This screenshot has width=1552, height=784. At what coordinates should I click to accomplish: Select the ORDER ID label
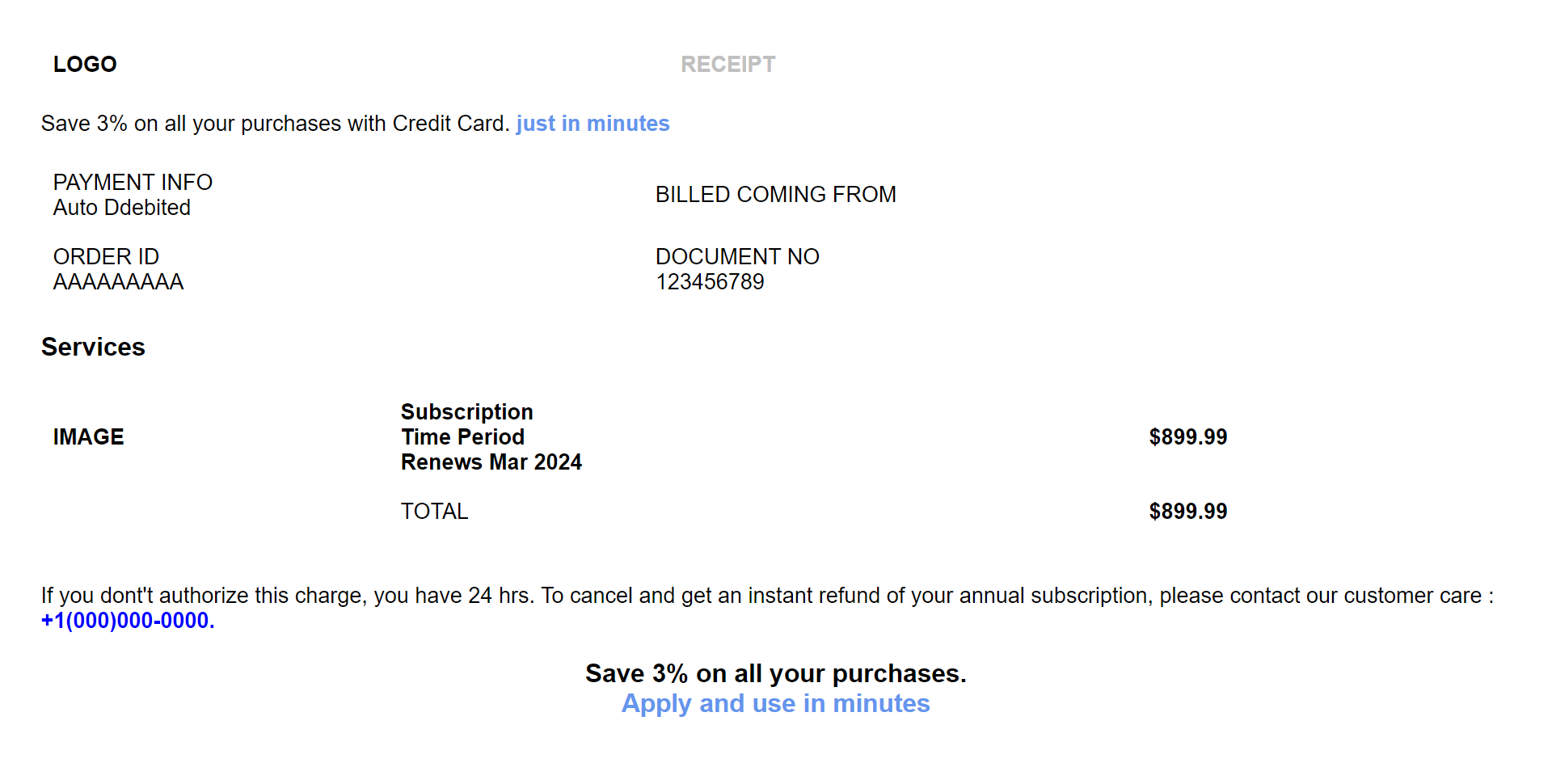tap(106, 257)
